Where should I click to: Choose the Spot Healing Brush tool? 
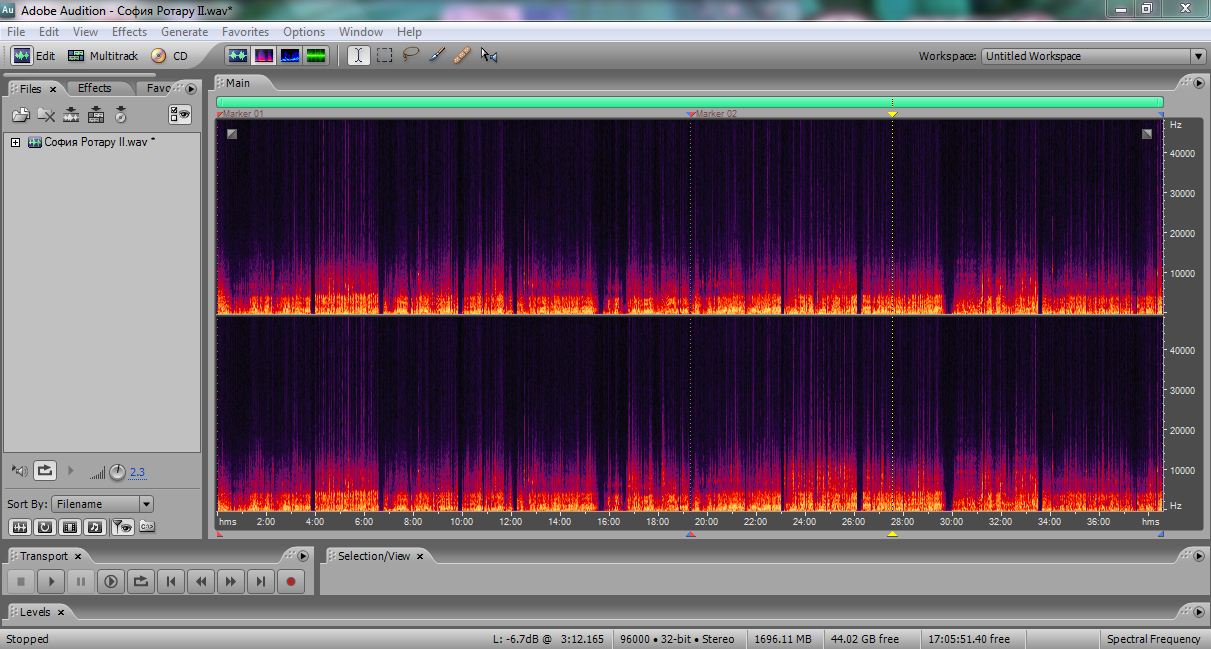(461, 56)
